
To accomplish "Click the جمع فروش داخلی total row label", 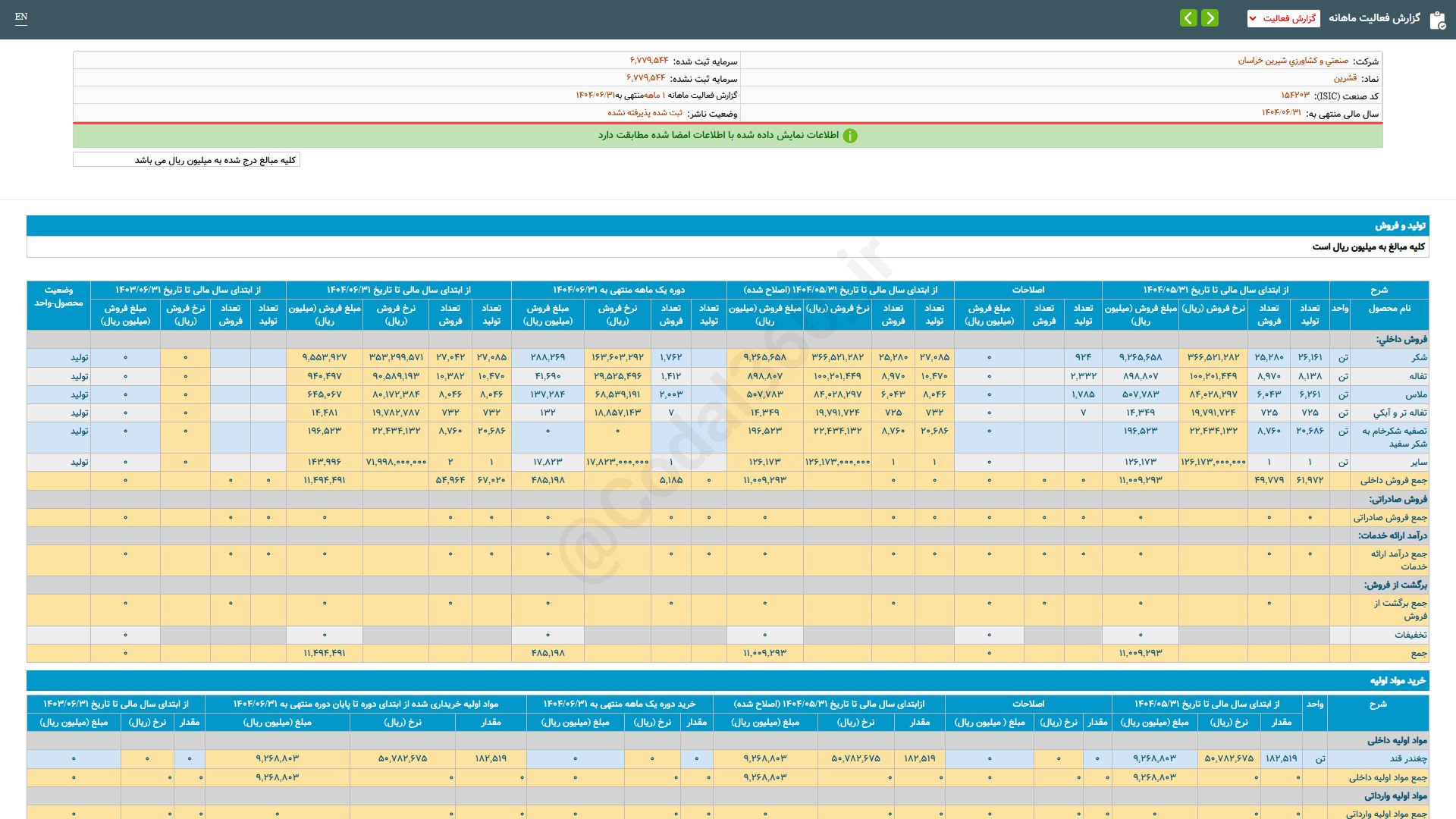I will coord(1393,480).
